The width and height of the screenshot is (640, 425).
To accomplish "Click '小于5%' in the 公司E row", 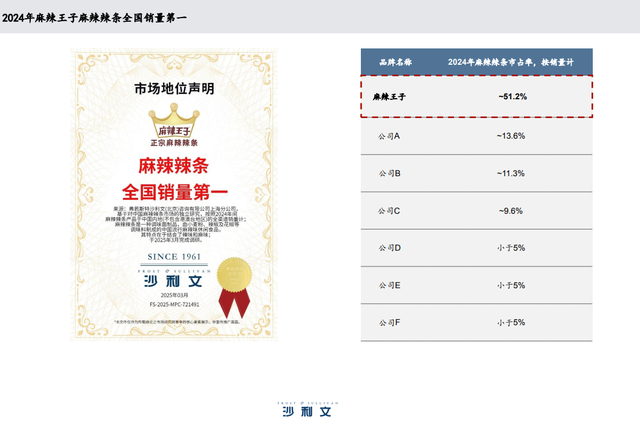I will click(x=511, y=285).
